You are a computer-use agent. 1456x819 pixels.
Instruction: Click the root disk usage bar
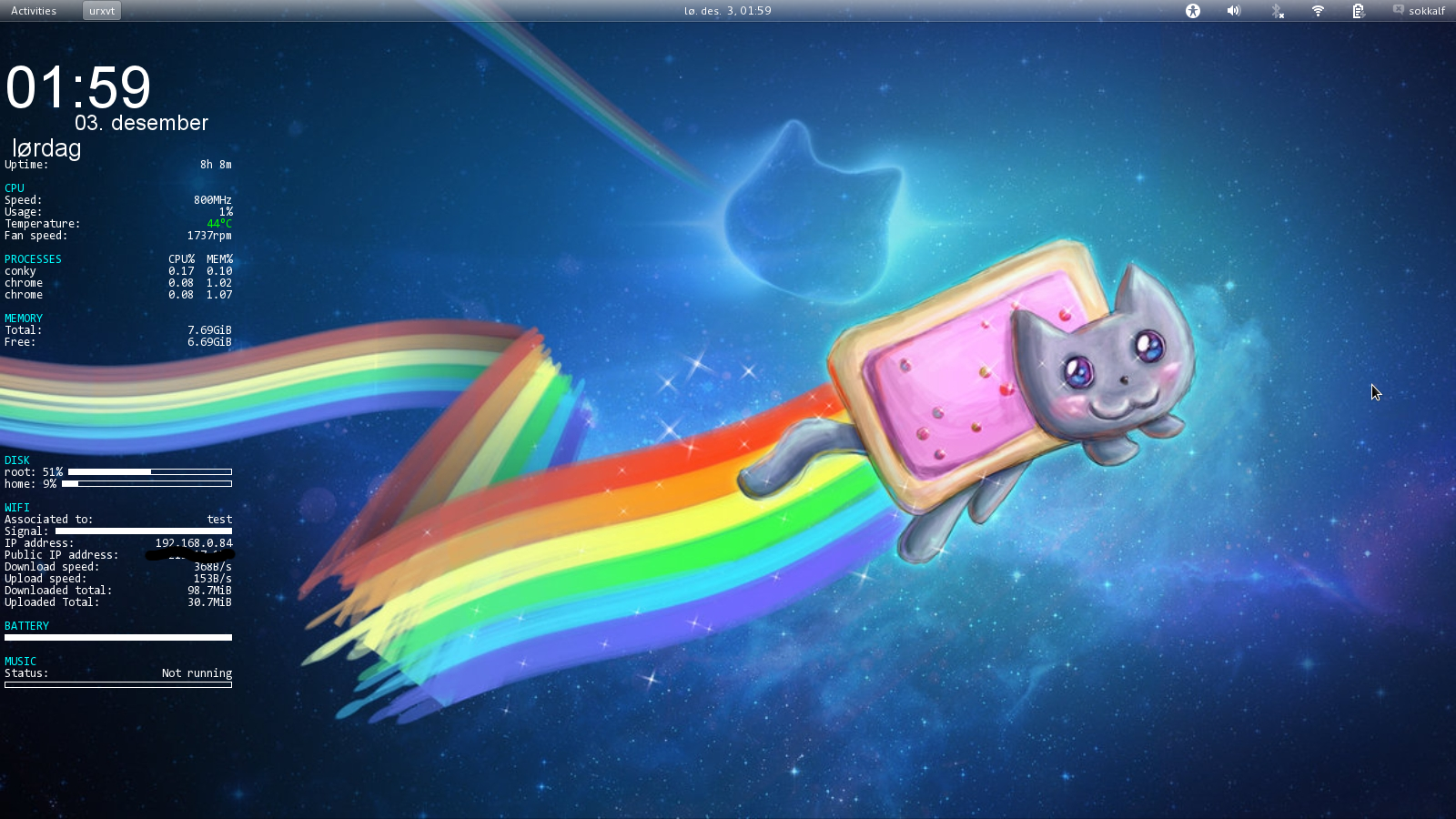tap(150, 472)
